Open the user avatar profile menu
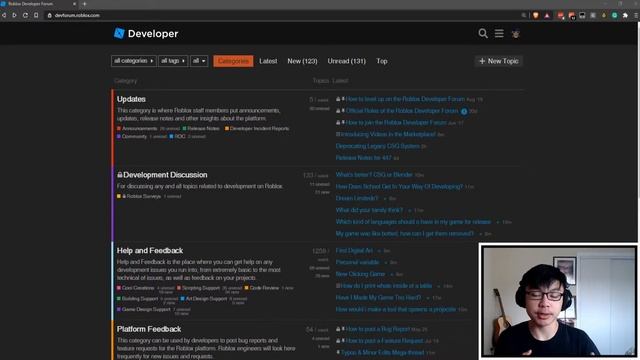The image size is (640, 360). [x=516, y=34]
